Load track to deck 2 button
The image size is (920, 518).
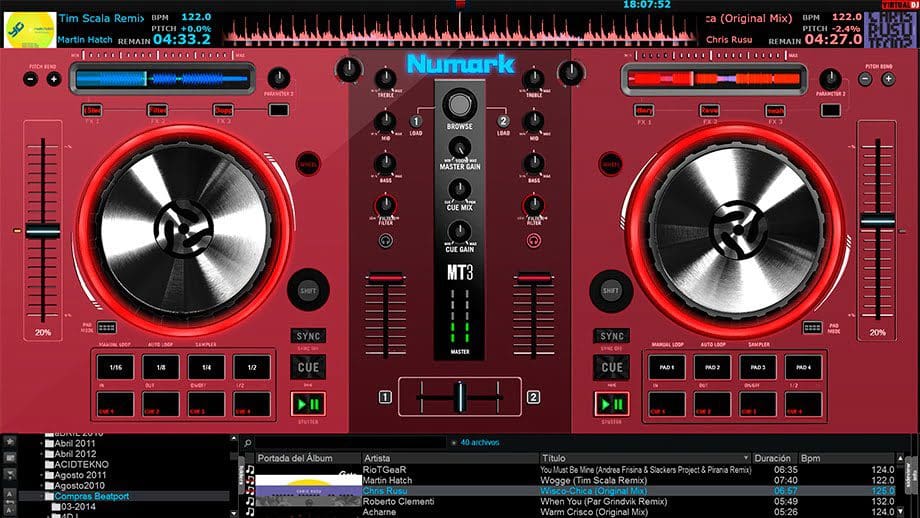(503, 121)
